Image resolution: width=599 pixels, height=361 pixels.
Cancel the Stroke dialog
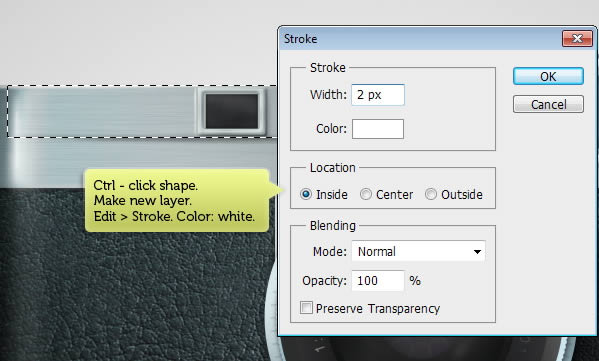click(x=548, y=104)
